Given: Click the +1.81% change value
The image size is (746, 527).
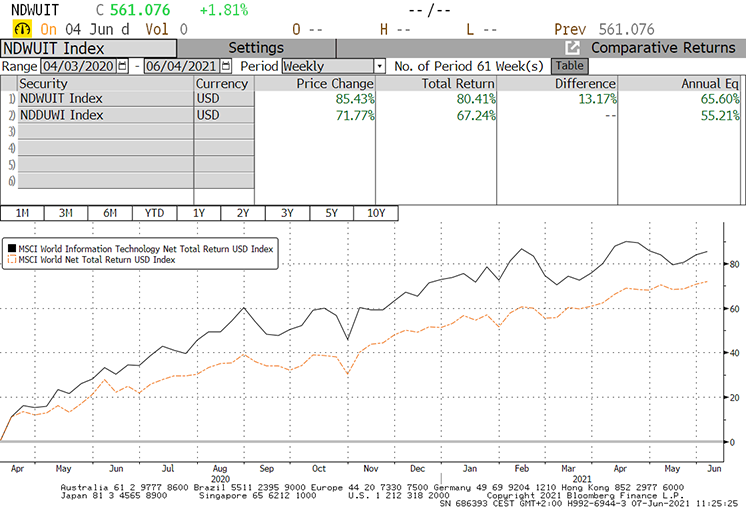Looking at the screenshot, I should click(x=224, y=10).
